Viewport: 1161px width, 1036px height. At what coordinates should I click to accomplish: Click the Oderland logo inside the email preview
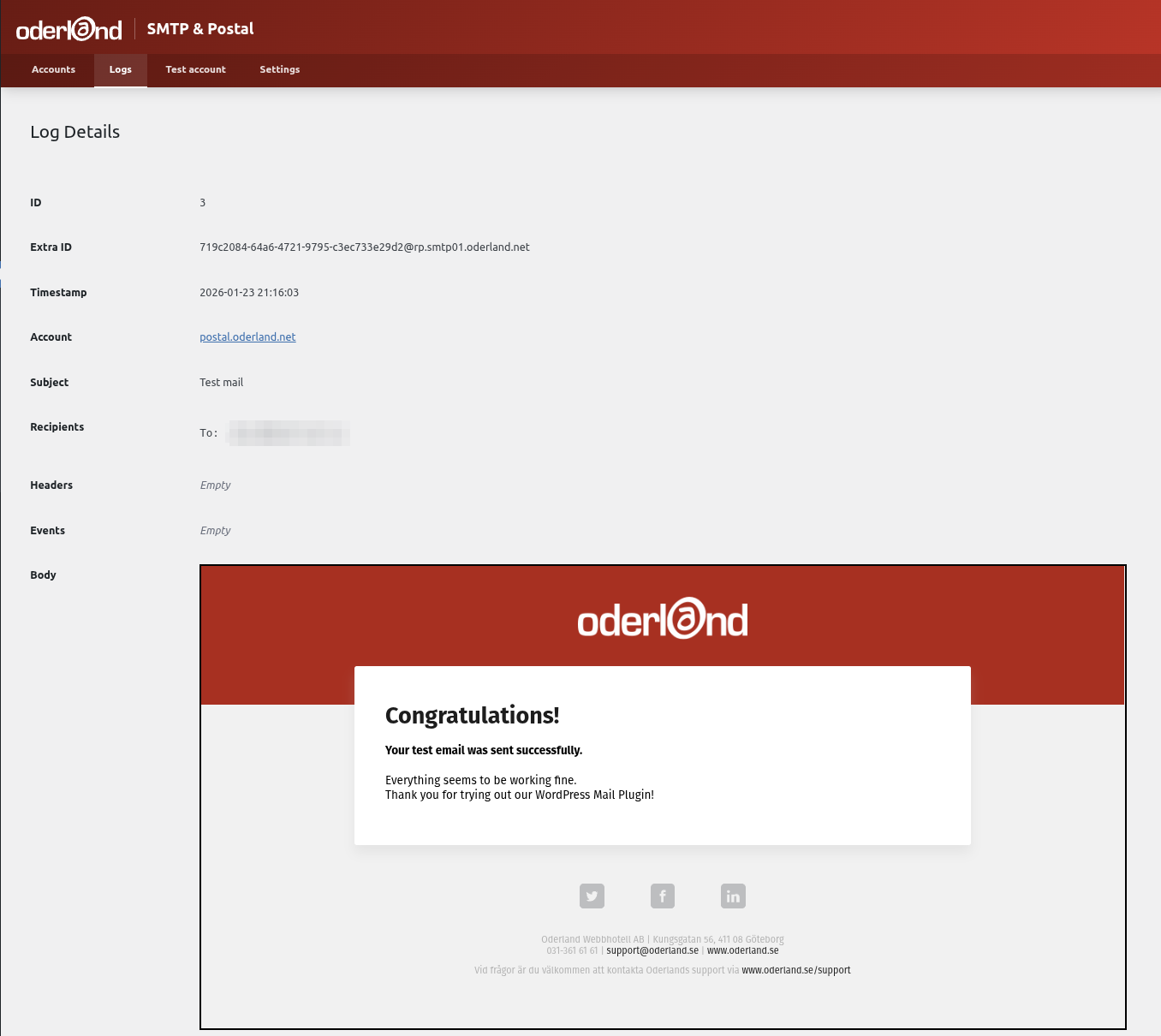(x=663, y=619)
